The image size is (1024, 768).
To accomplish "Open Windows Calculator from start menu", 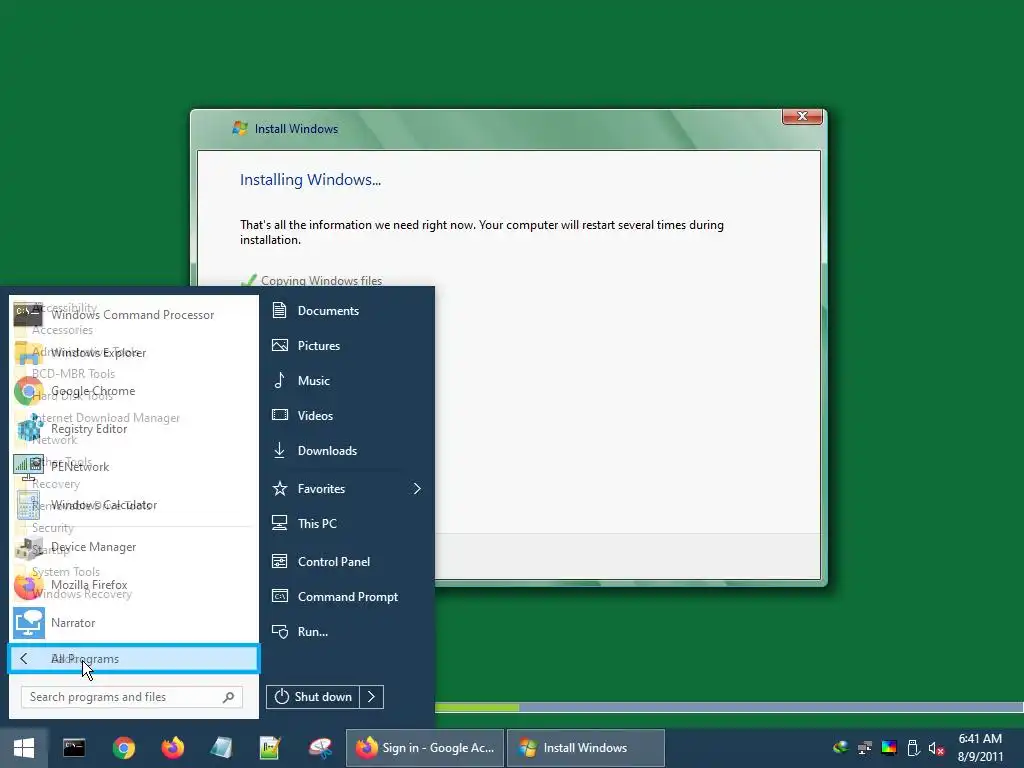I will [133, 505].
